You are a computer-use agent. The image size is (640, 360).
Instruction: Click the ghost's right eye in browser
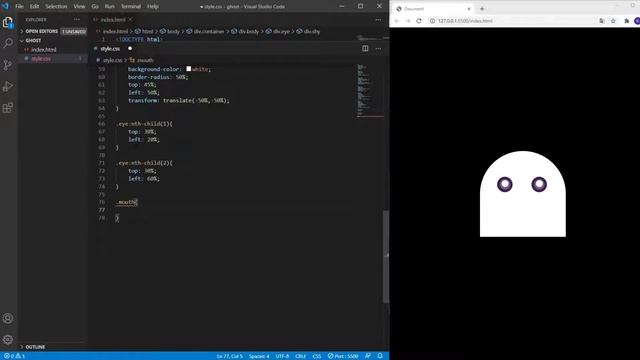539,184
